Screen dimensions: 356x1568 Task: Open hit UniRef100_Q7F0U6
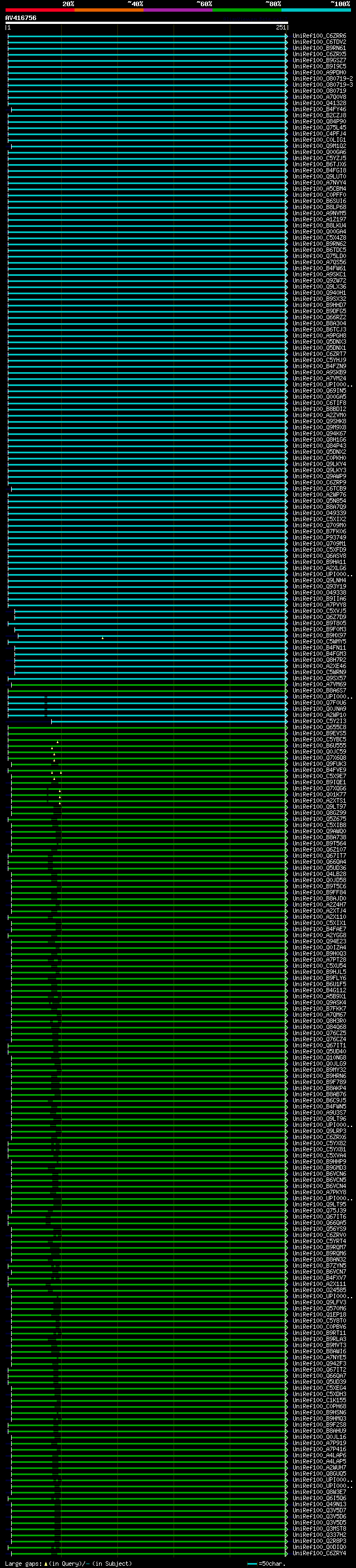tap(319, 703)
